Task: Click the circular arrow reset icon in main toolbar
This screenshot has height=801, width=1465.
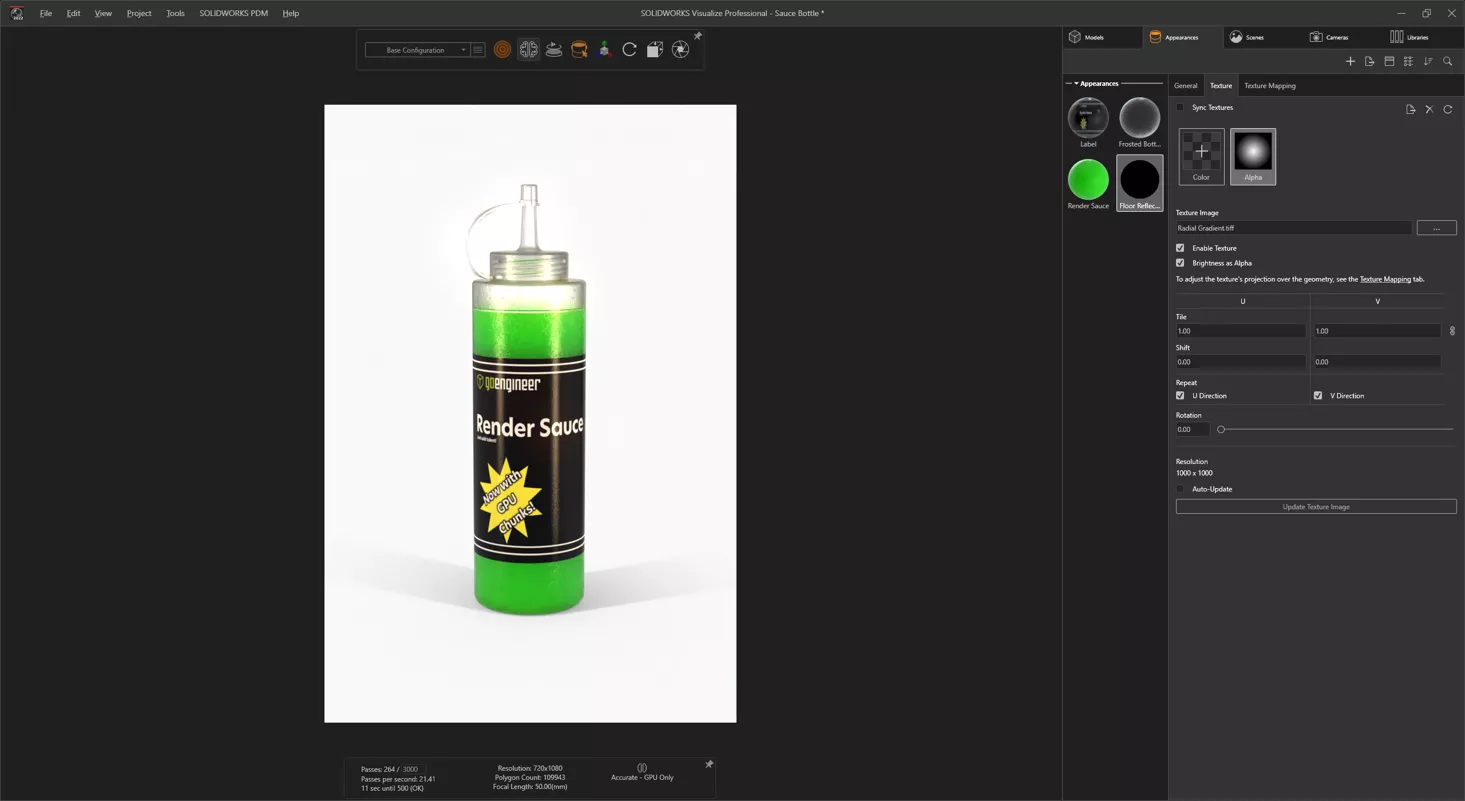Action: (x=629, y=50)
